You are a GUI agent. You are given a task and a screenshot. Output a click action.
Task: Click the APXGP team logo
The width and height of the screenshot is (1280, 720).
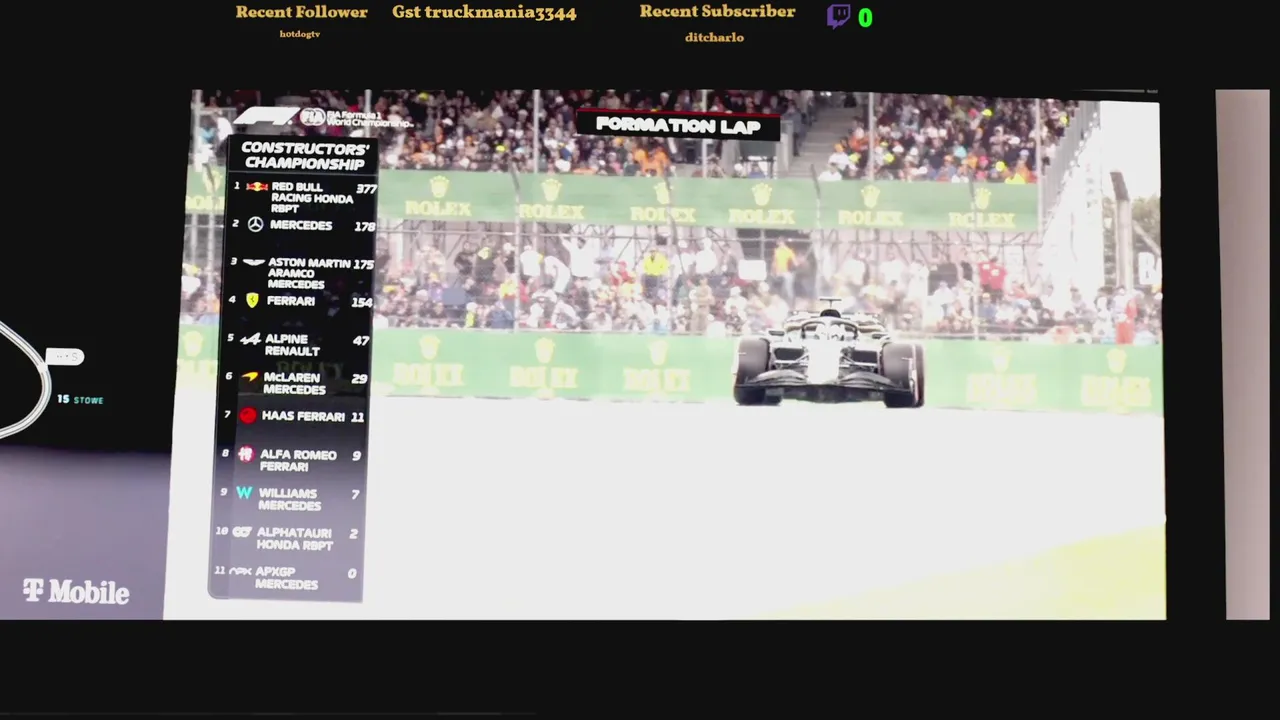point(240,572)
